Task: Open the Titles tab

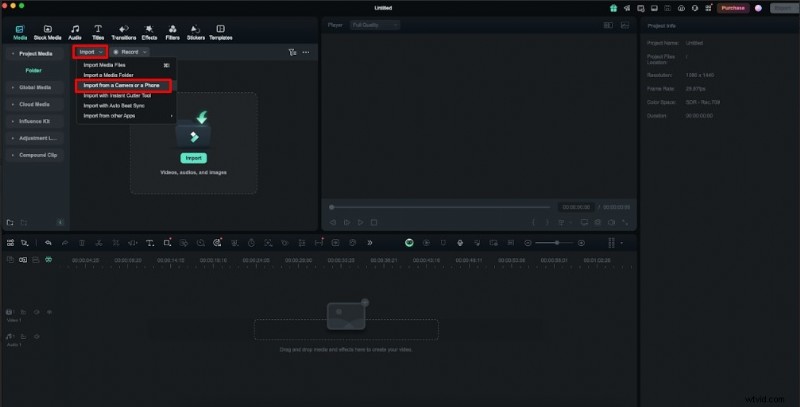Action: click(x=98, y=32)
